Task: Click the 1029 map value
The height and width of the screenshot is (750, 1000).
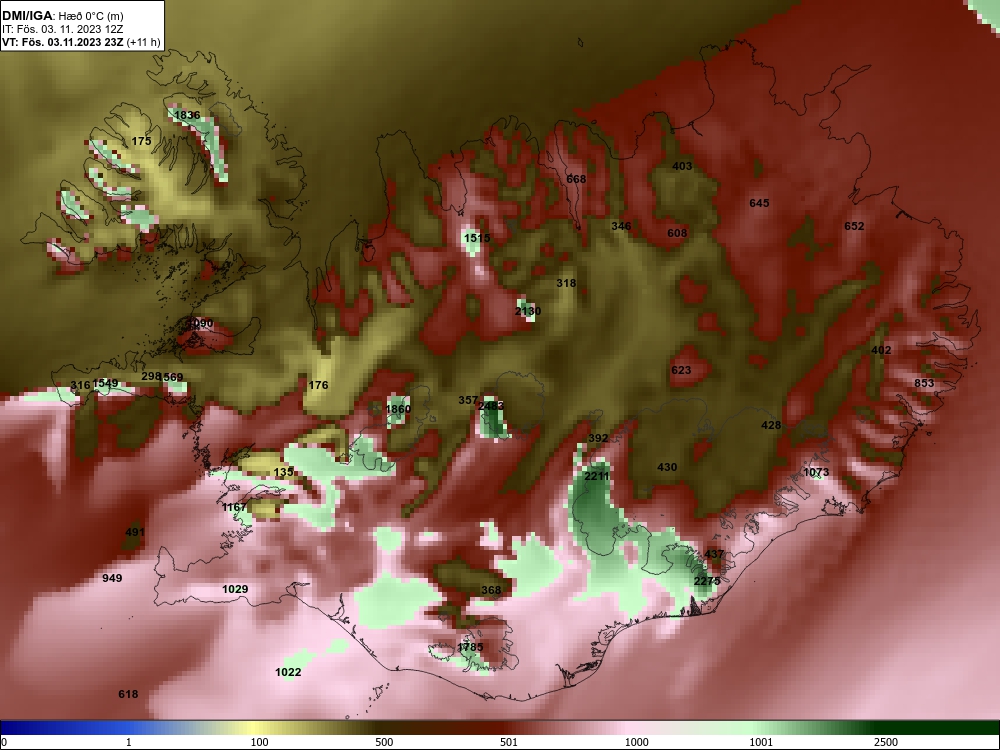Action: coord(235,589)
